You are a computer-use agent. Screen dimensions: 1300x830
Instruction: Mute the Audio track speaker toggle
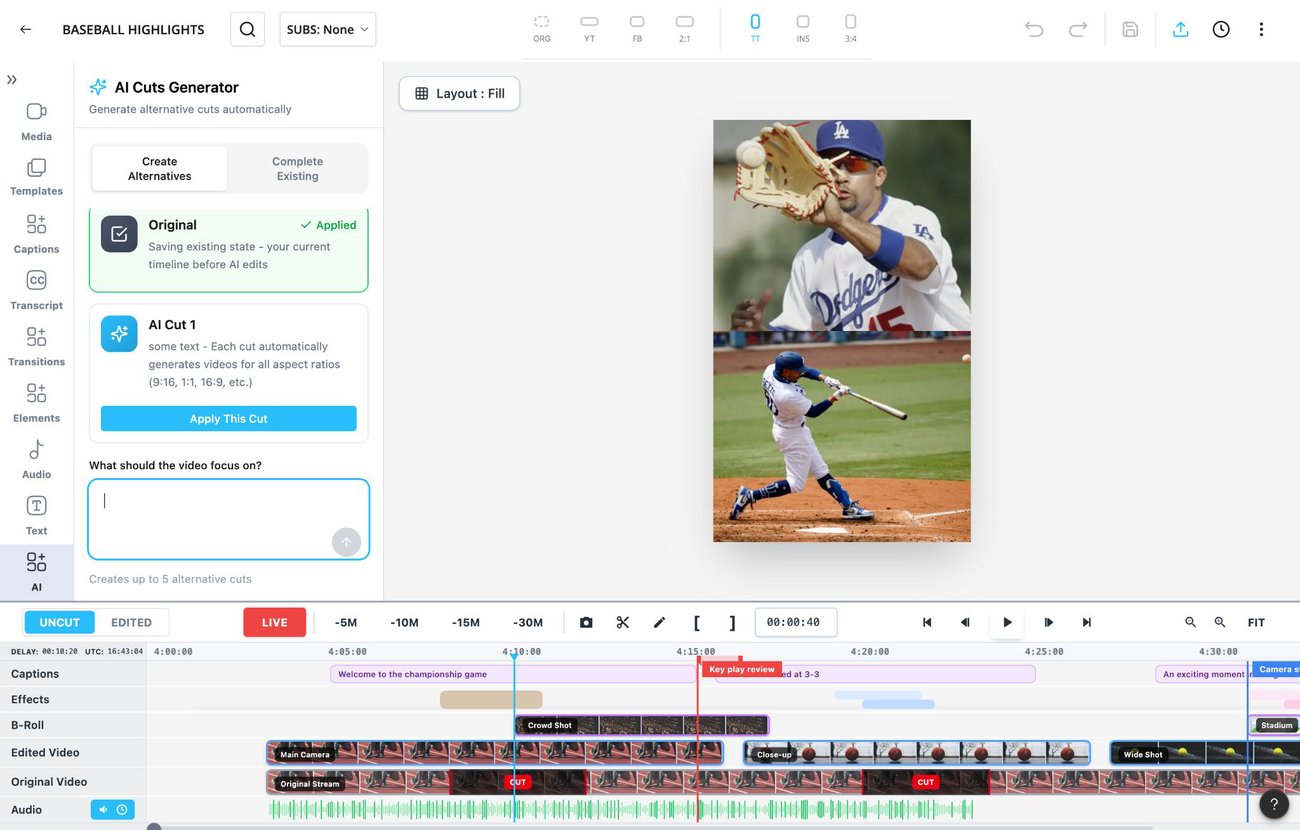click(102, 810)
